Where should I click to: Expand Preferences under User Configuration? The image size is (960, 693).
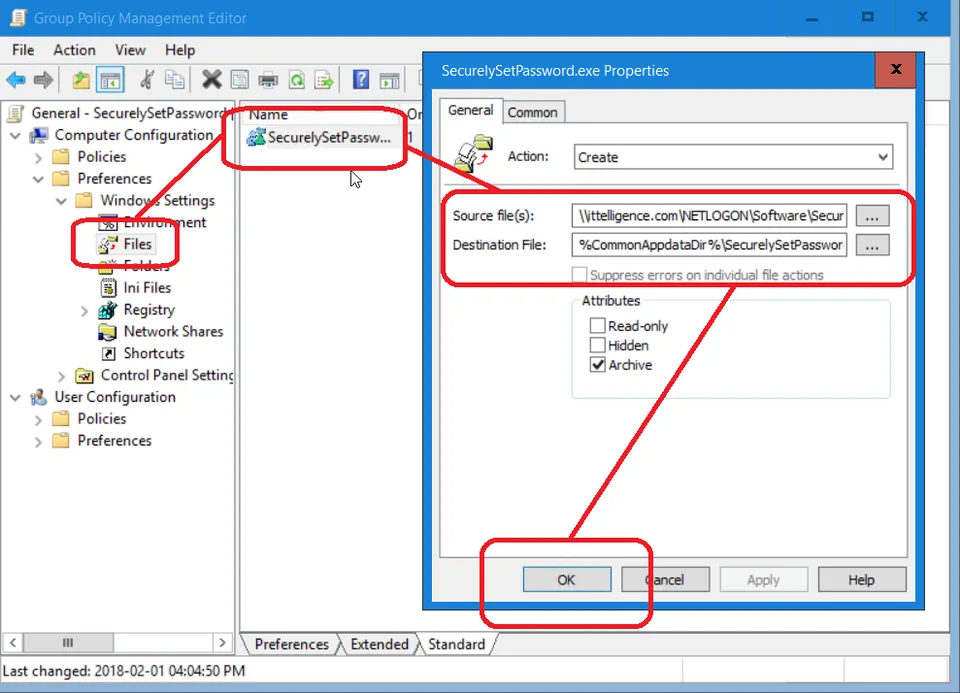38,441
